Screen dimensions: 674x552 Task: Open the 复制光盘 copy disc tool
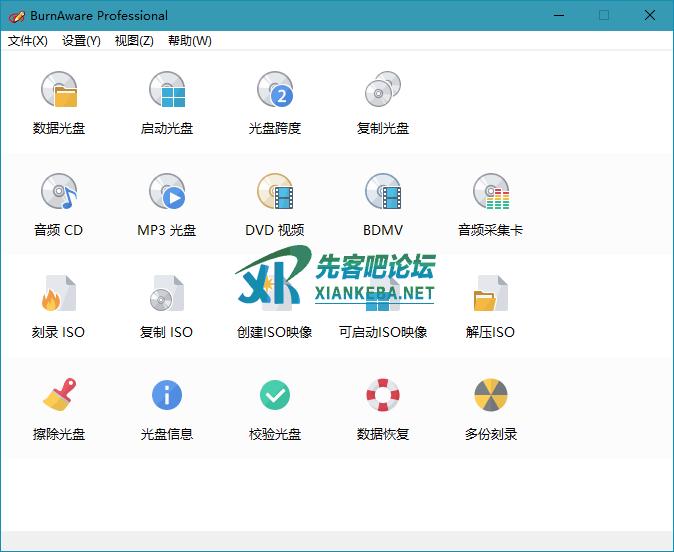click(x=383, y=92)
